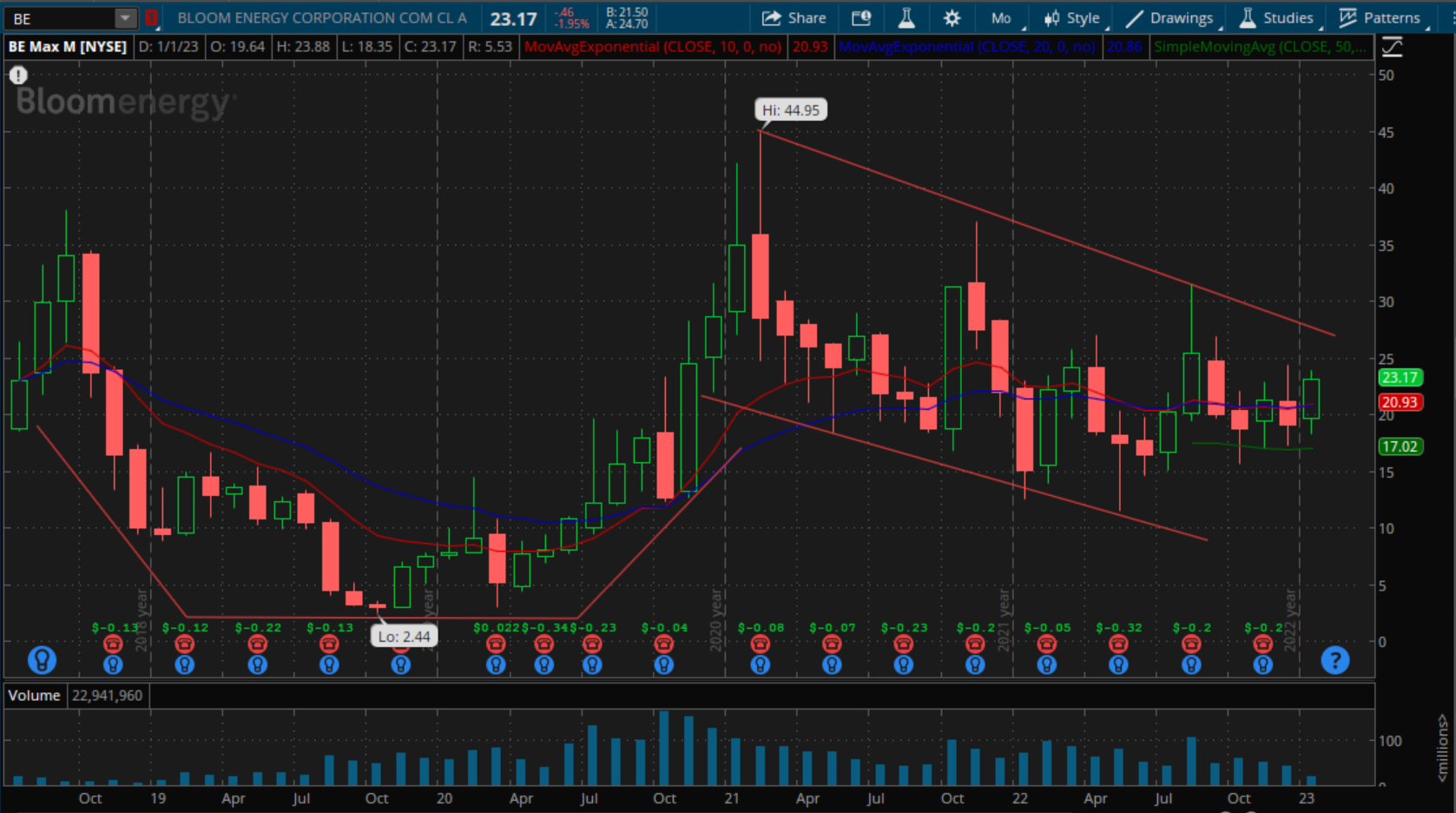Click the earnings phone icon under $-0.07
1456x813 pixels.
[832, 644]
